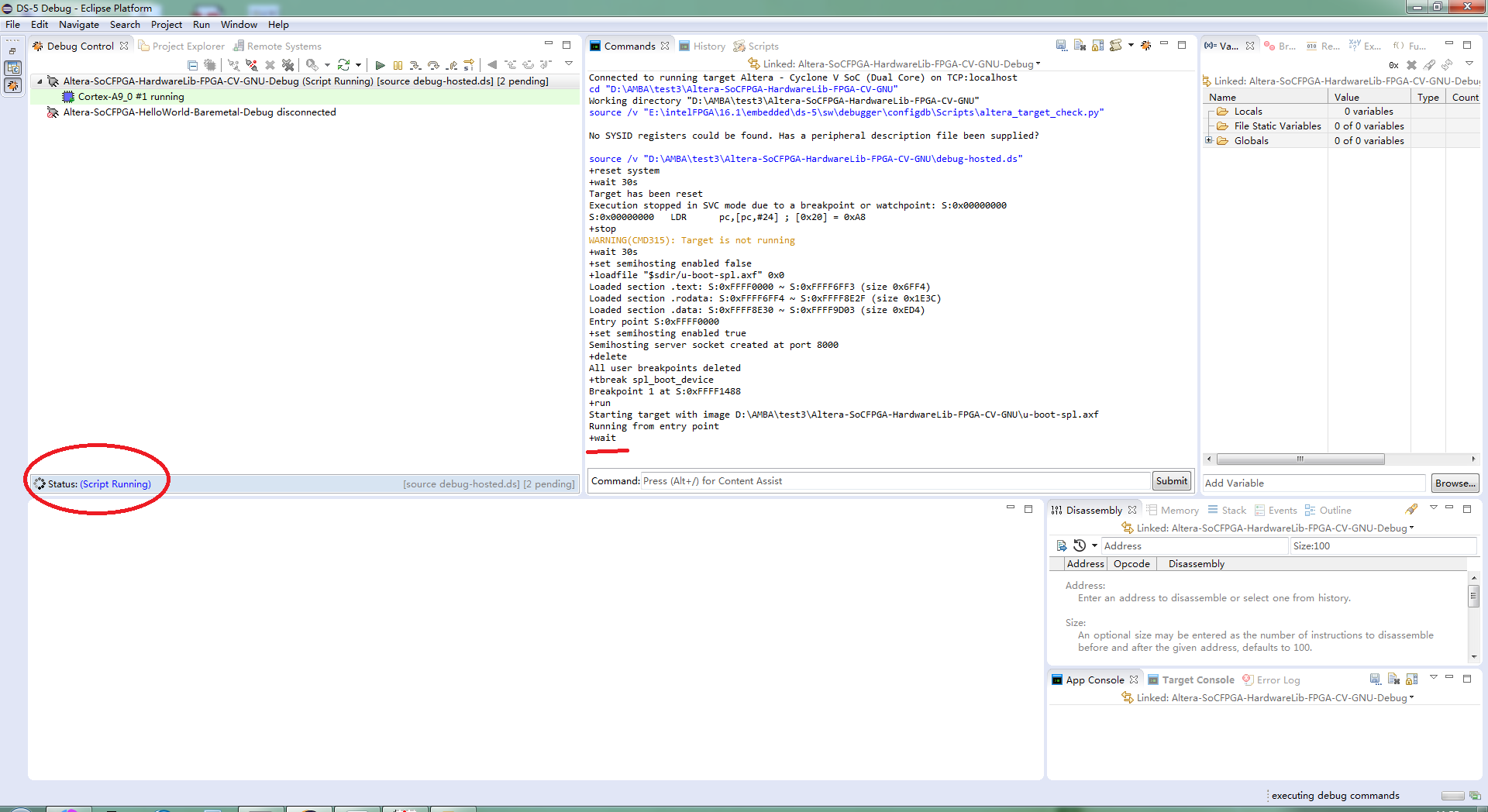Open the Disassembly Linked connection dropdown
The width and height of the screenshot is (1488, 812).
point(1411,528)
